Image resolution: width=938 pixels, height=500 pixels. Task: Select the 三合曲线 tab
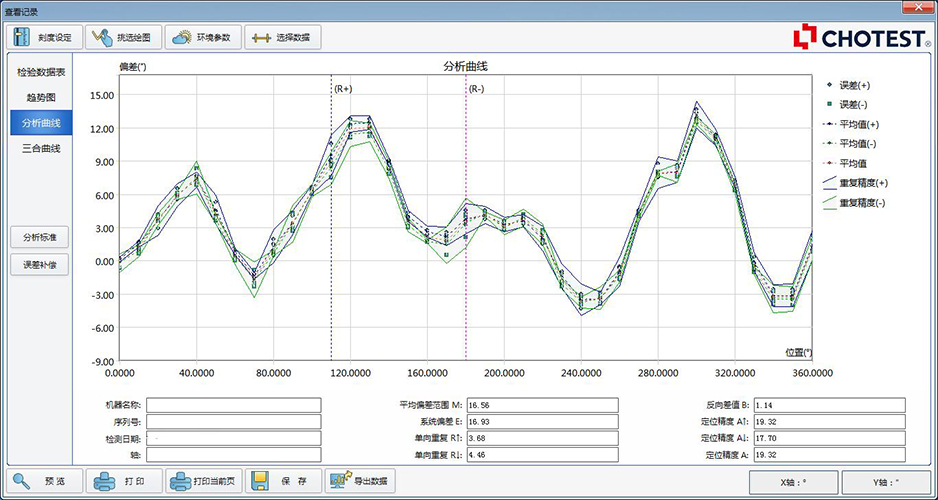point(40,148)
